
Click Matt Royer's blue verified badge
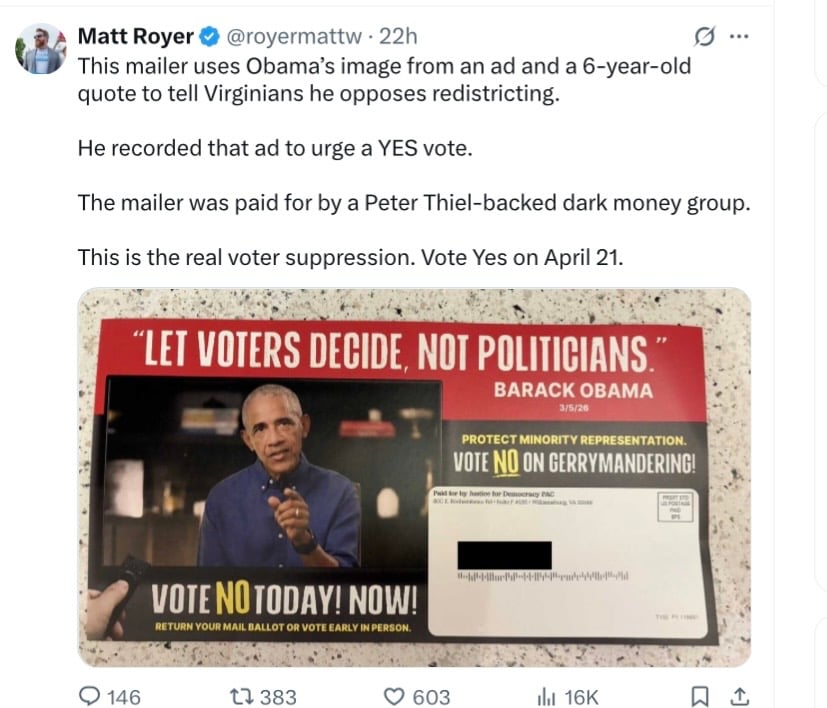click(207, 36)
